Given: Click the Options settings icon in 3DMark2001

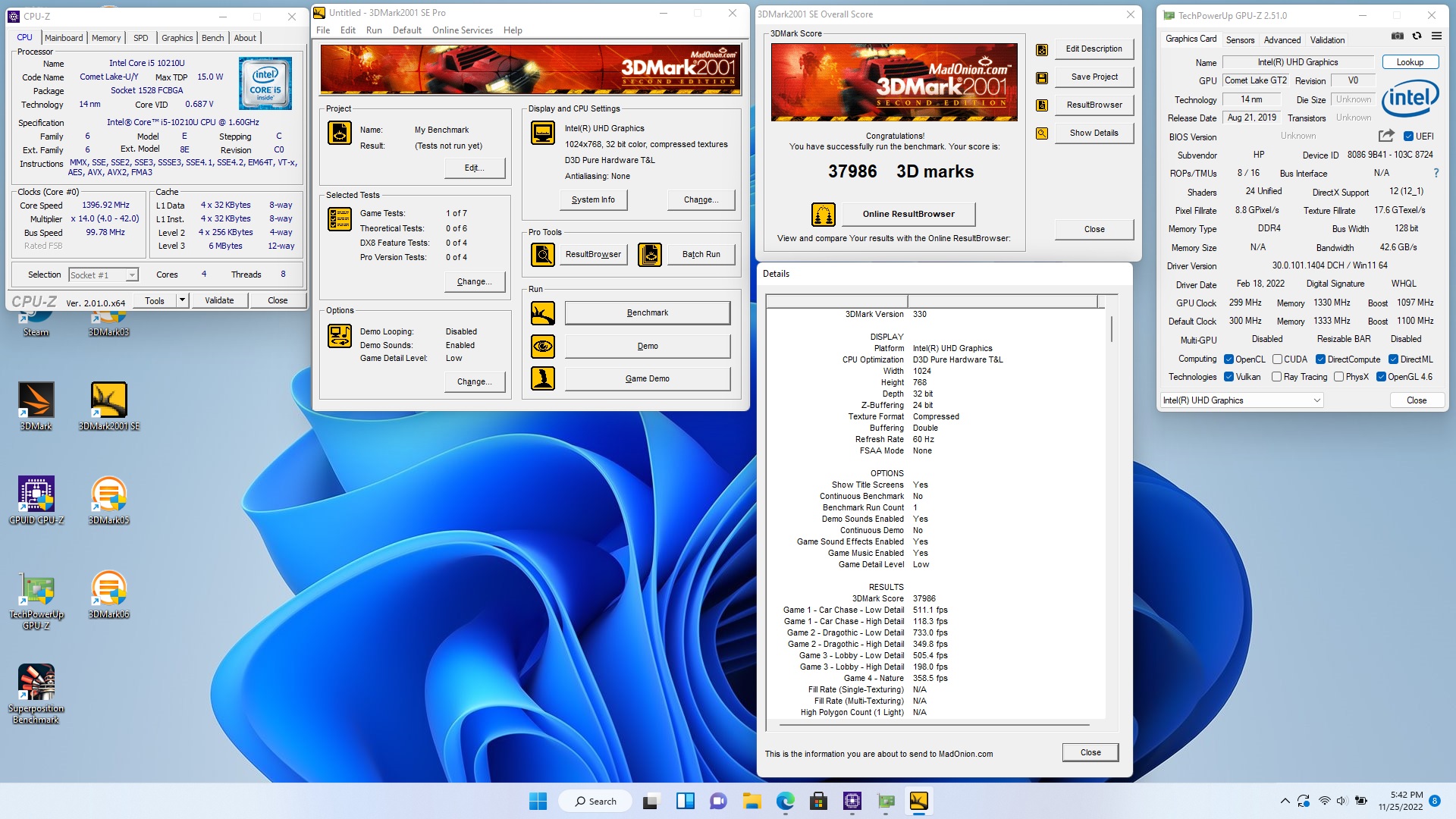Looking at the screenshot, I should click(x=340, y=336).
